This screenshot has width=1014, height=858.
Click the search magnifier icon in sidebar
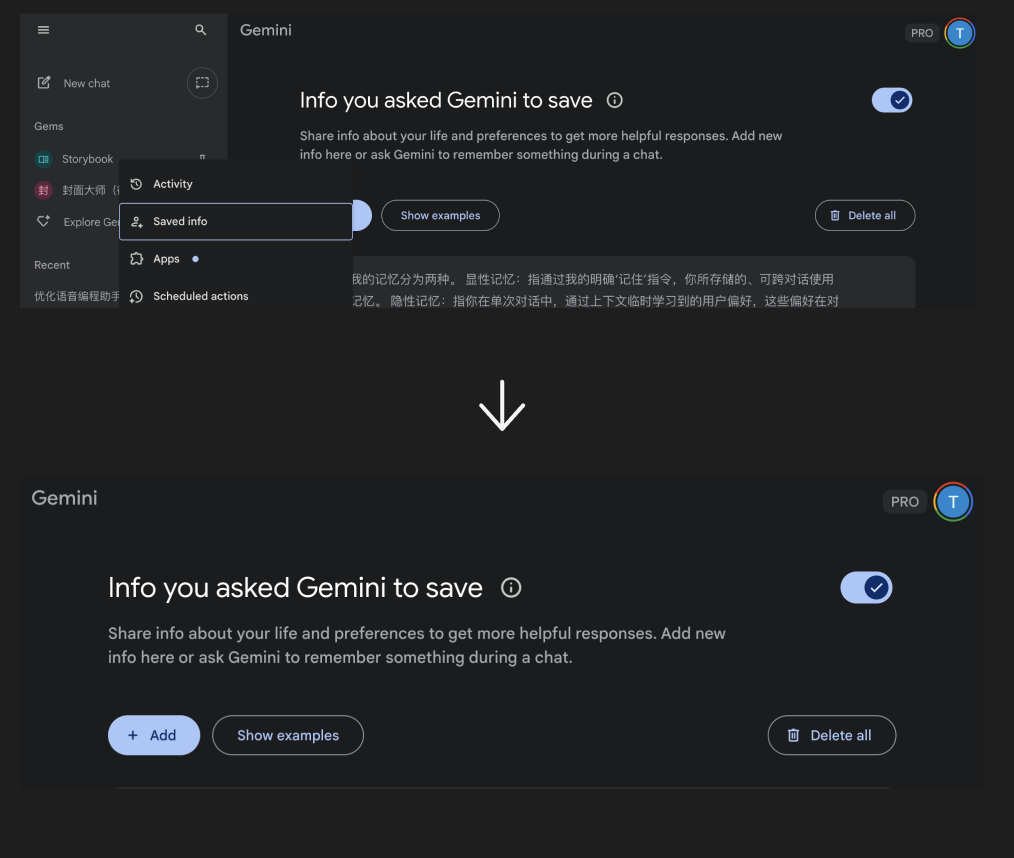pyautogui.click(x=200, y=30)
